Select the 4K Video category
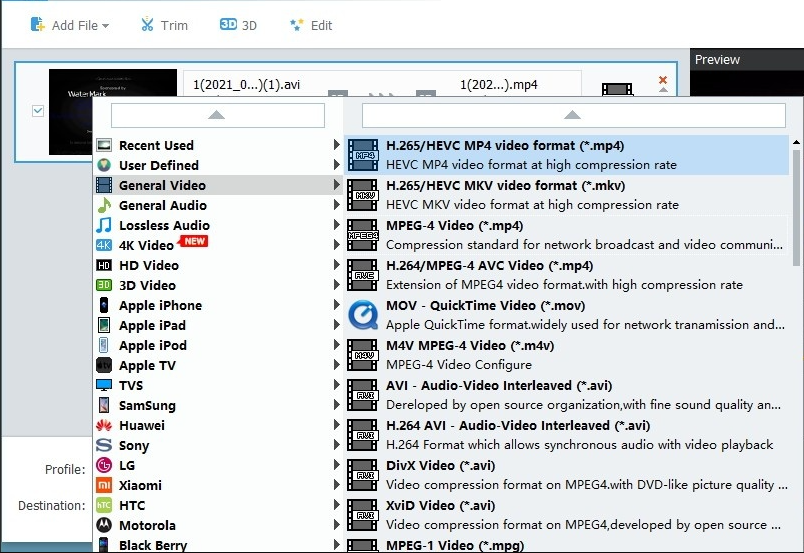This screenshot has height=553, width=804. click(218, 245)
